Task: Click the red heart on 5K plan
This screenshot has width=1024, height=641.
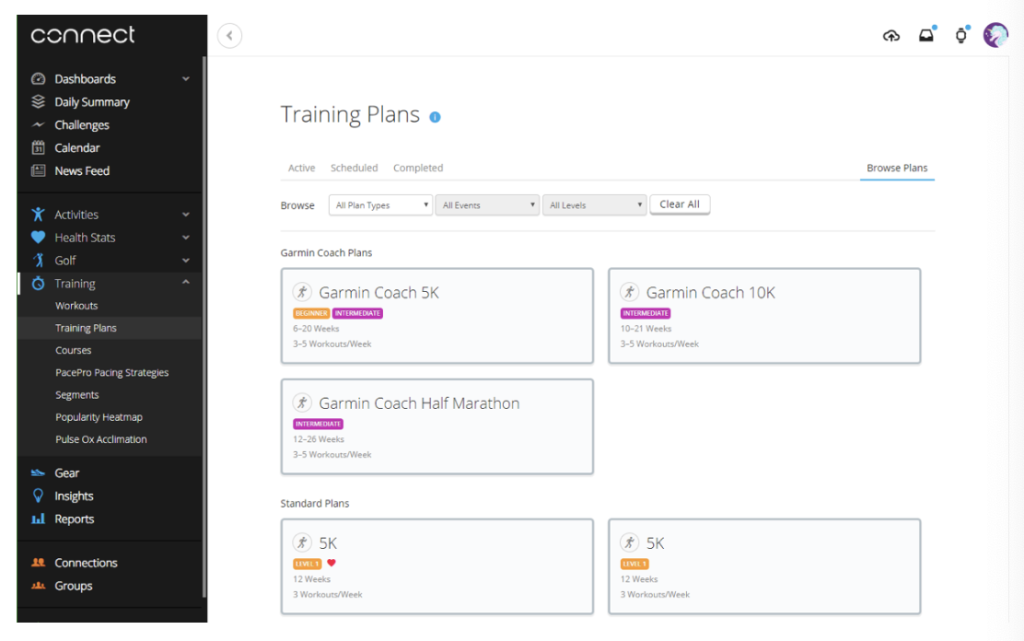Action: (332, 563)
